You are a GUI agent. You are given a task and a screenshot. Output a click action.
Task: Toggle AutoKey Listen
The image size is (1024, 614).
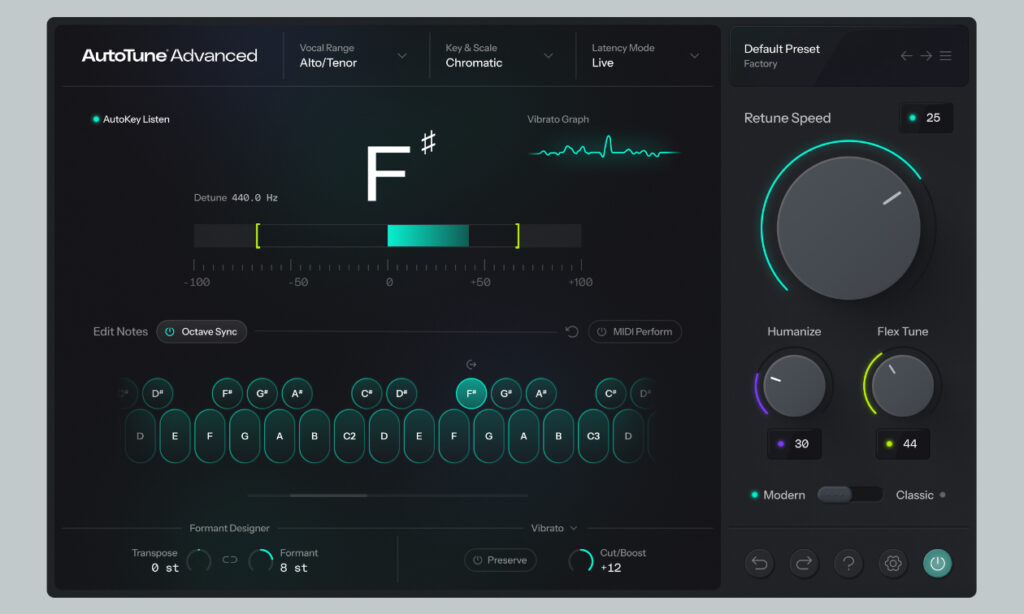[131, 120]
